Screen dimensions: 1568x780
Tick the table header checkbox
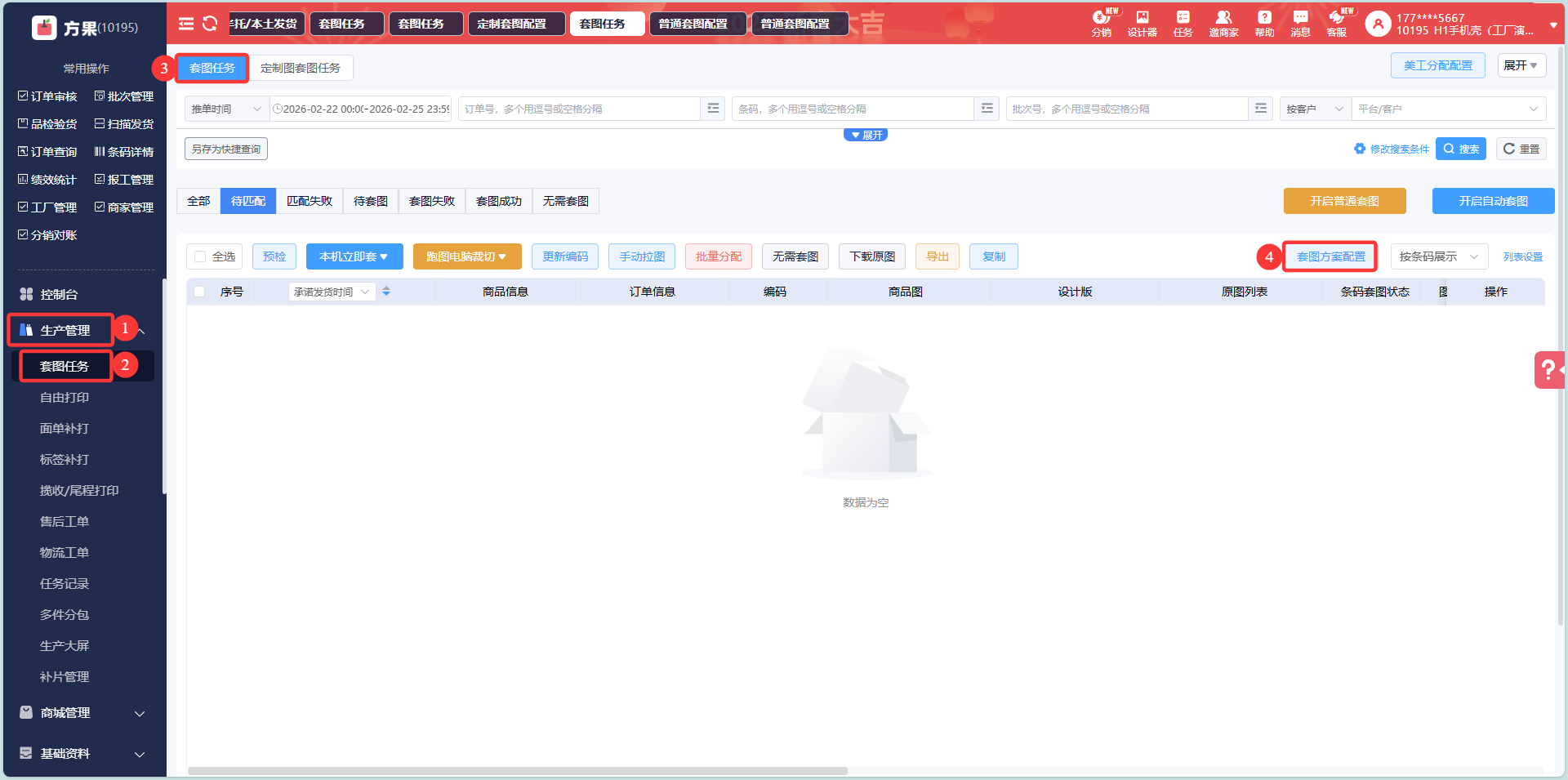[199, 292]
